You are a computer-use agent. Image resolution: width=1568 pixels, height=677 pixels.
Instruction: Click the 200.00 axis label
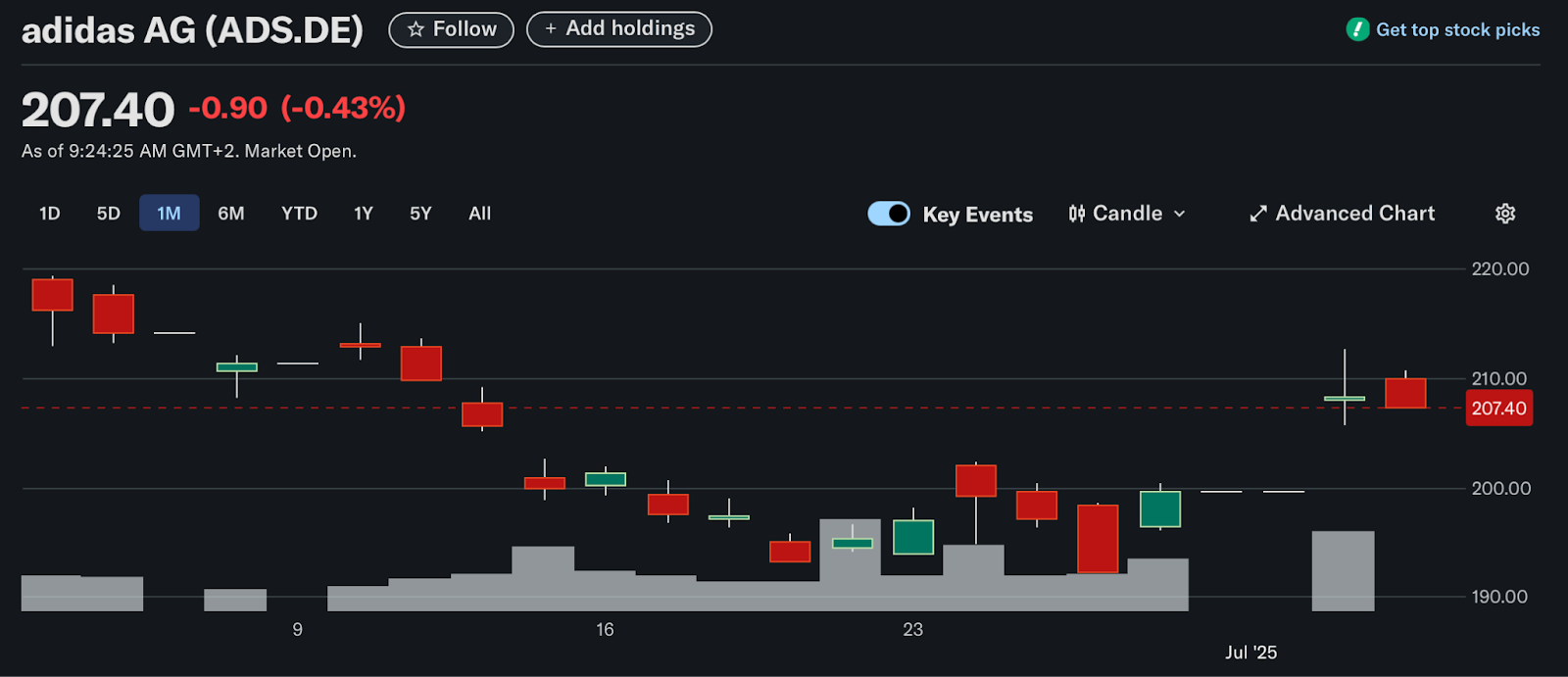tap(1500, 488)
